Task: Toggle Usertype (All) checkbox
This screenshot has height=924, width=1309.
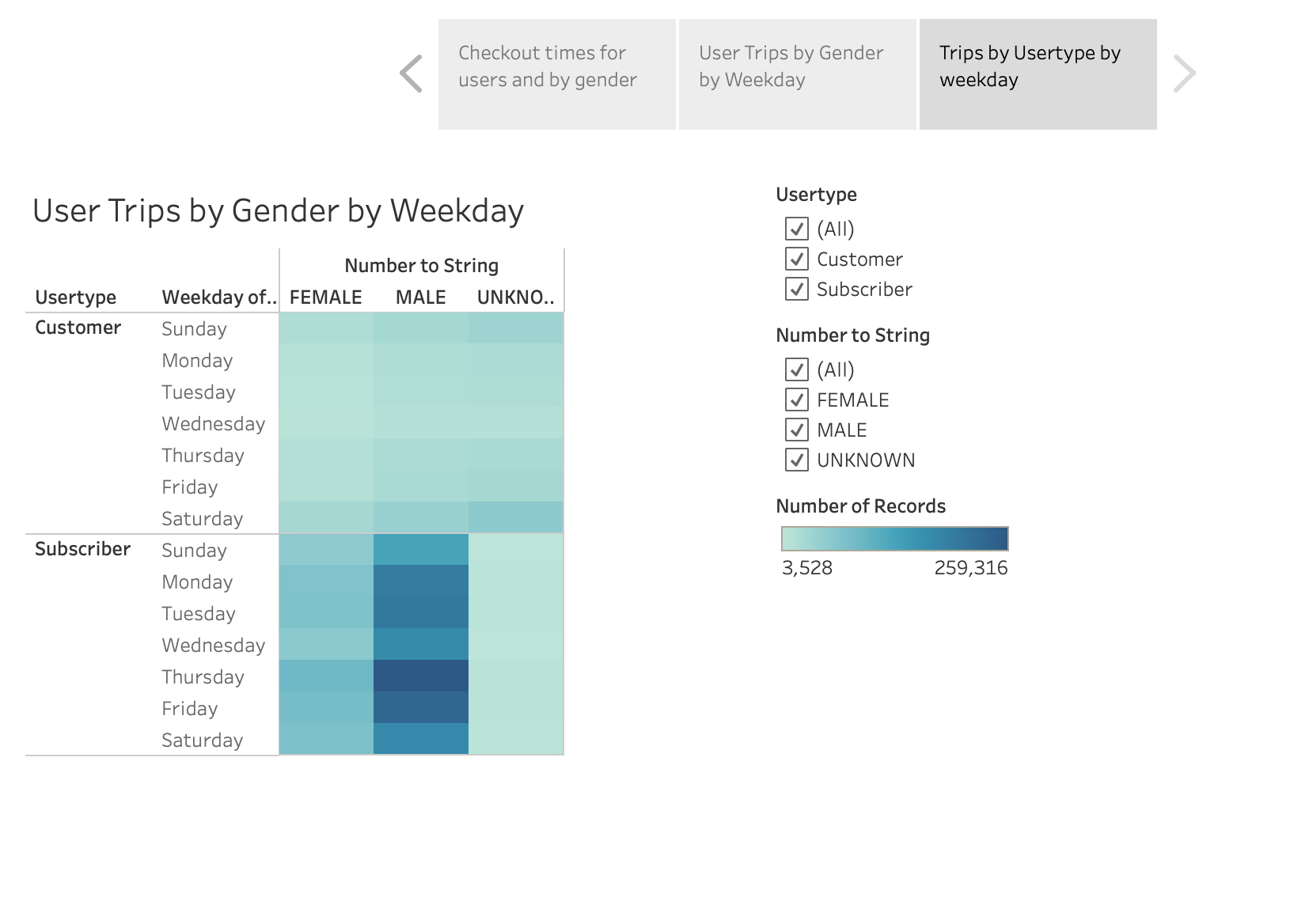Action: (x=797, y=229)
